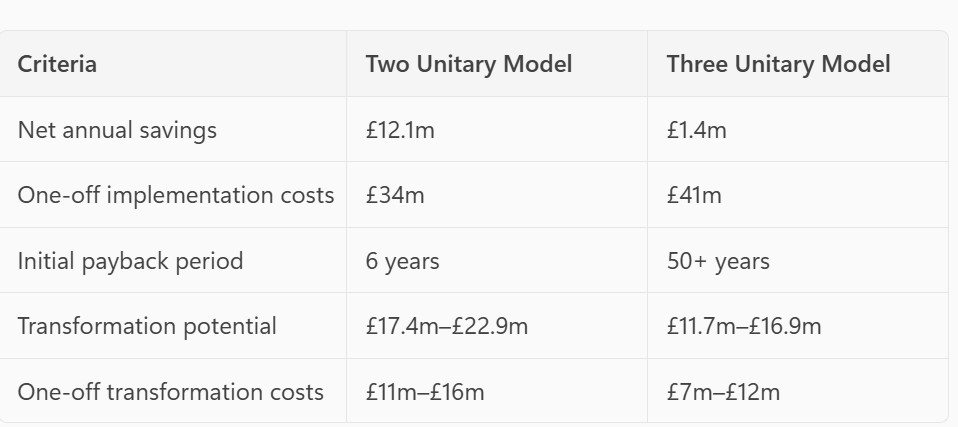This screenshot has width=958, height=427.
Task: Select the £17.4m–£22.9m transformation potential cell
Action: (446, 326)
